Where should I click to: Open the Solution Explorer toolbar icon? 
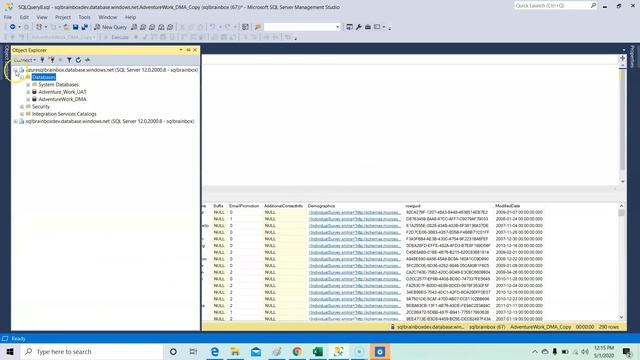pyautogui.click(x=349, y=27)
